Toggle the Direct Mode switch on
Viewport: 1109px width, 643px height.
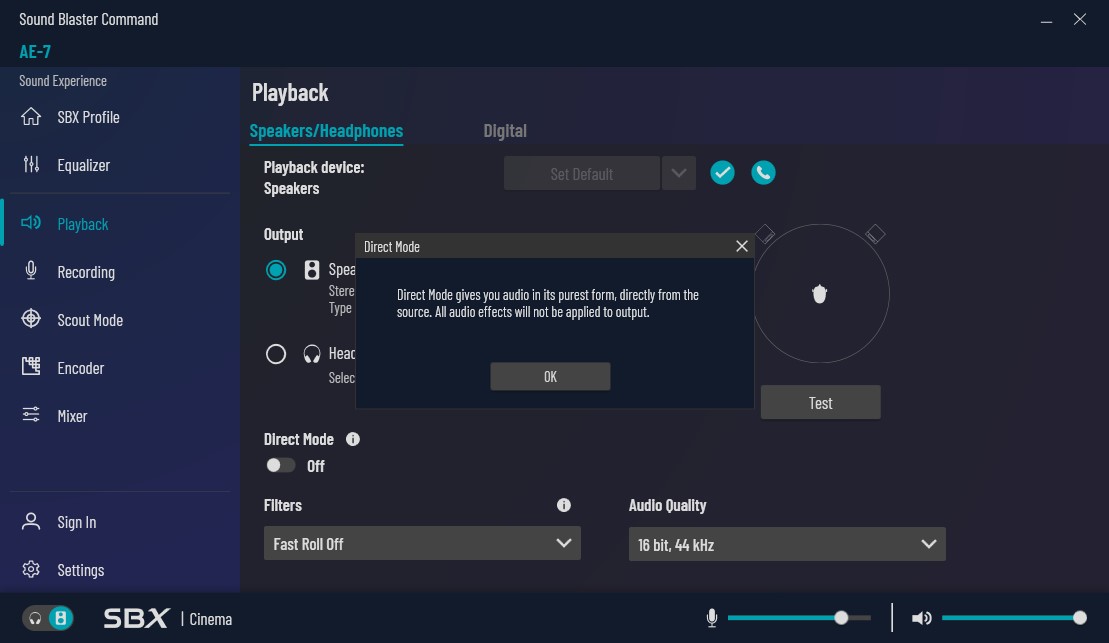tap(280, 465)
